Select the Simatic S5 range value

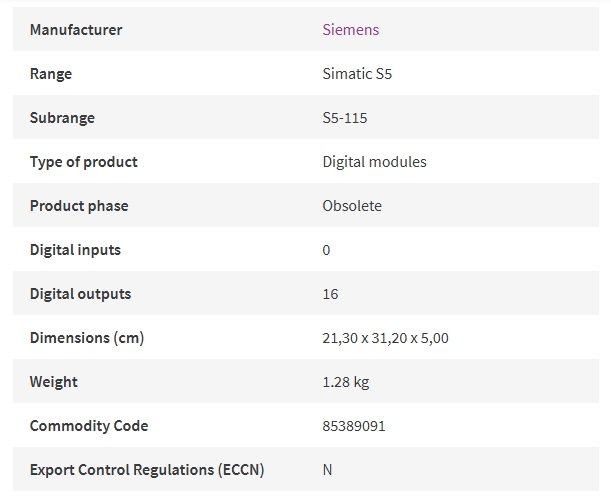[357, 74]
